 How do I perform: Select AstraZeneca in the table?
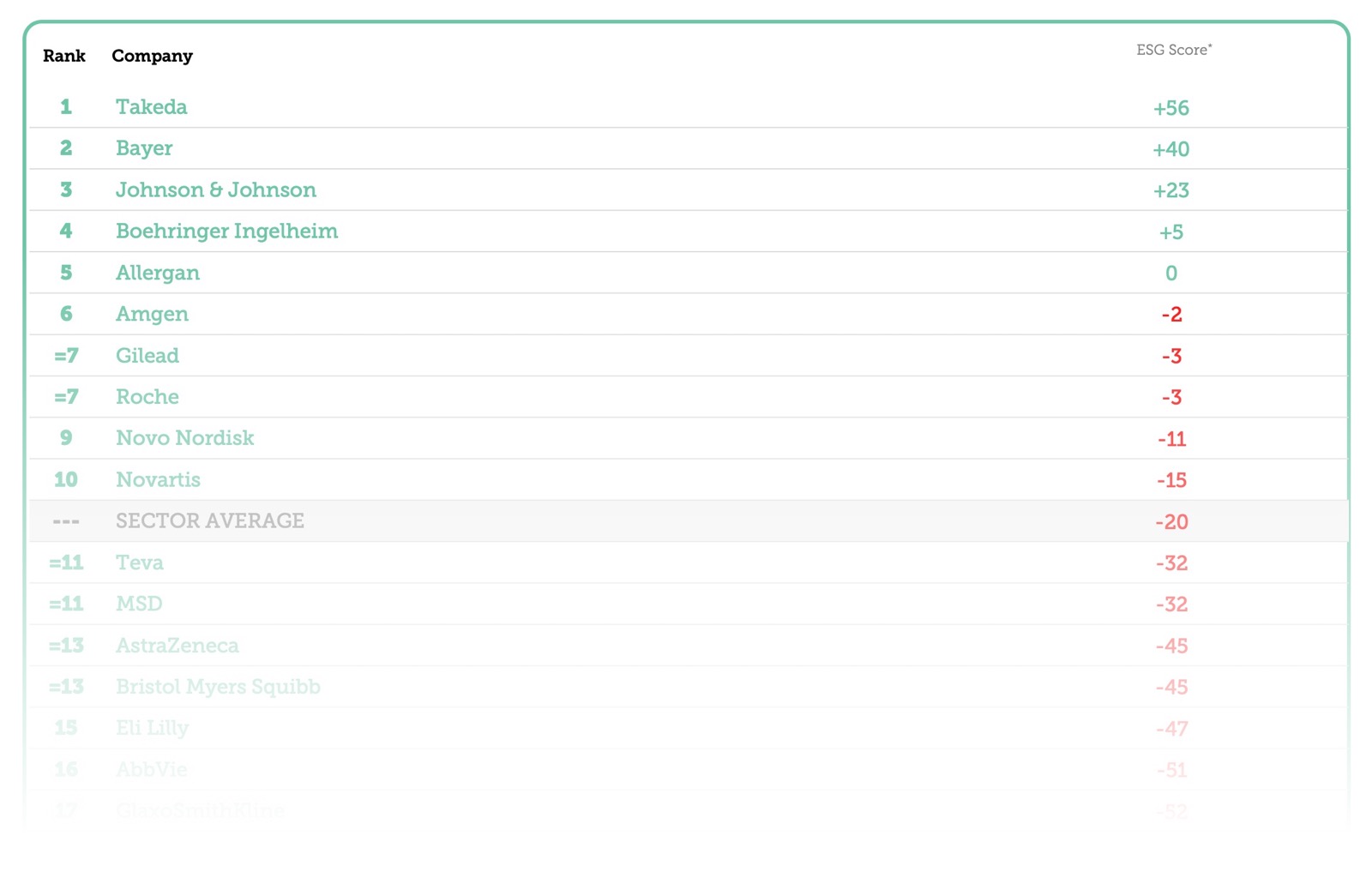(178, 645)
